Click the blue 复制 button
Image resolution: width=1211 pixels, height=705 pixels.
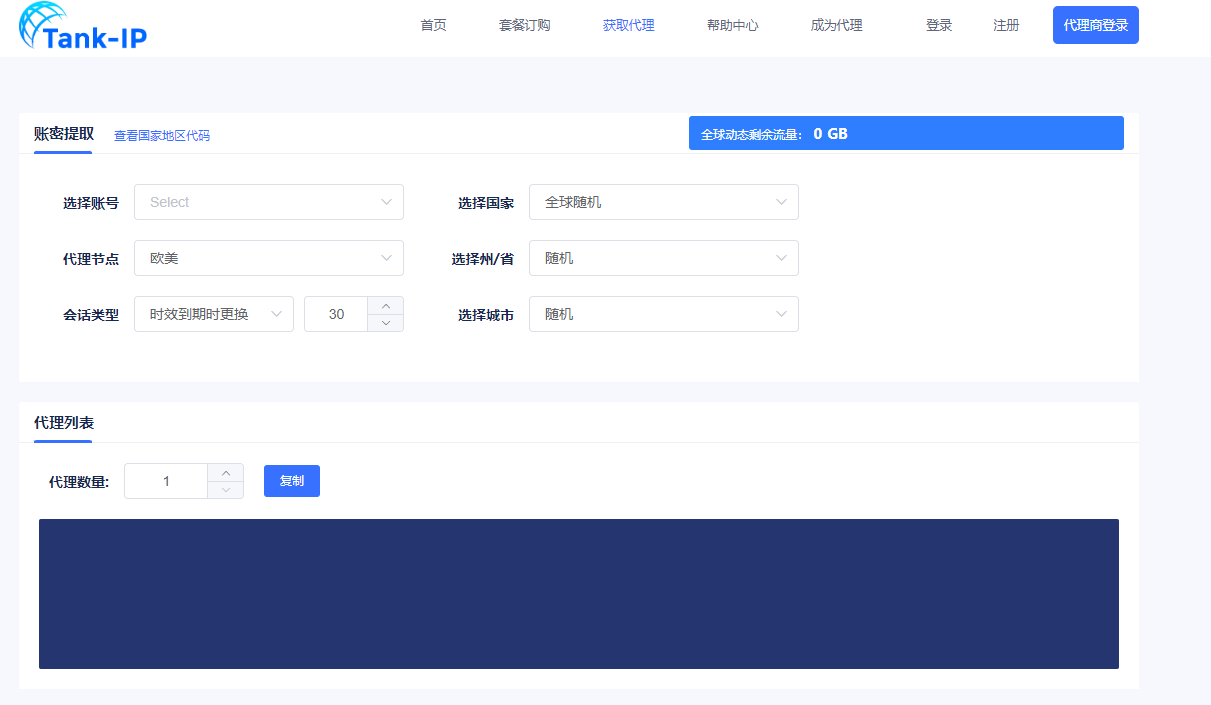pos(291,481)
